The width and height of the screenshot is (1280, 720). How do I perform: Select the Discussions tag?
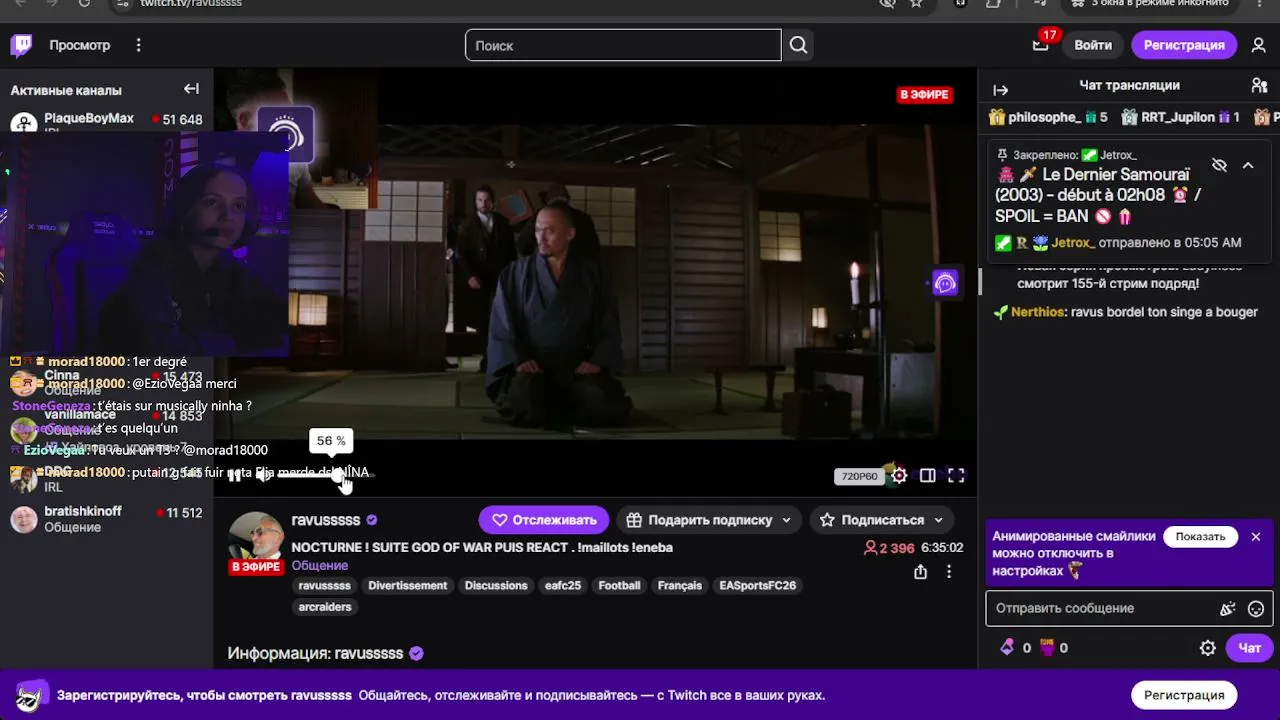click(496, 586)
